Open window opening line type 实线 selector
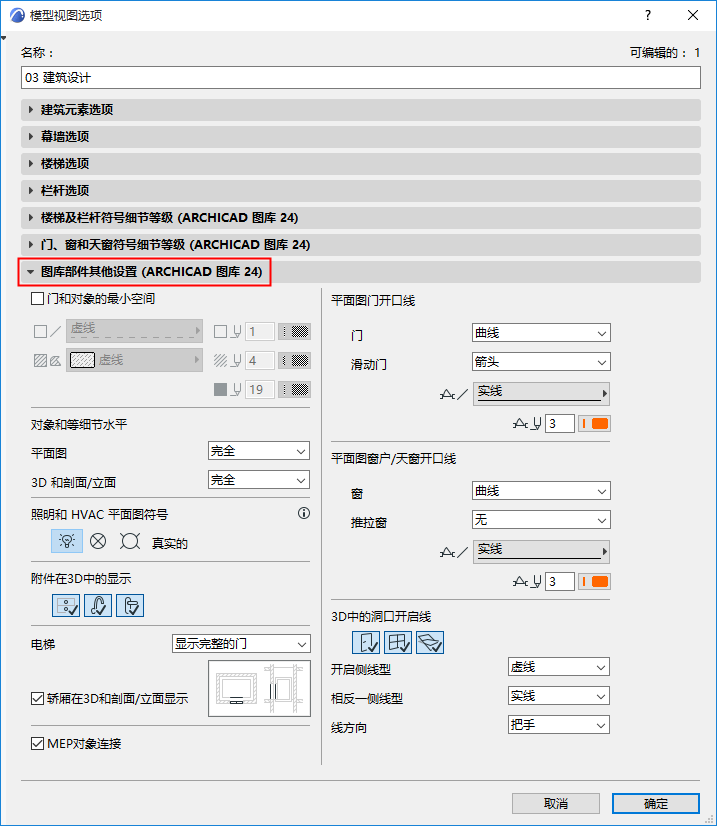 click(541, 552)
